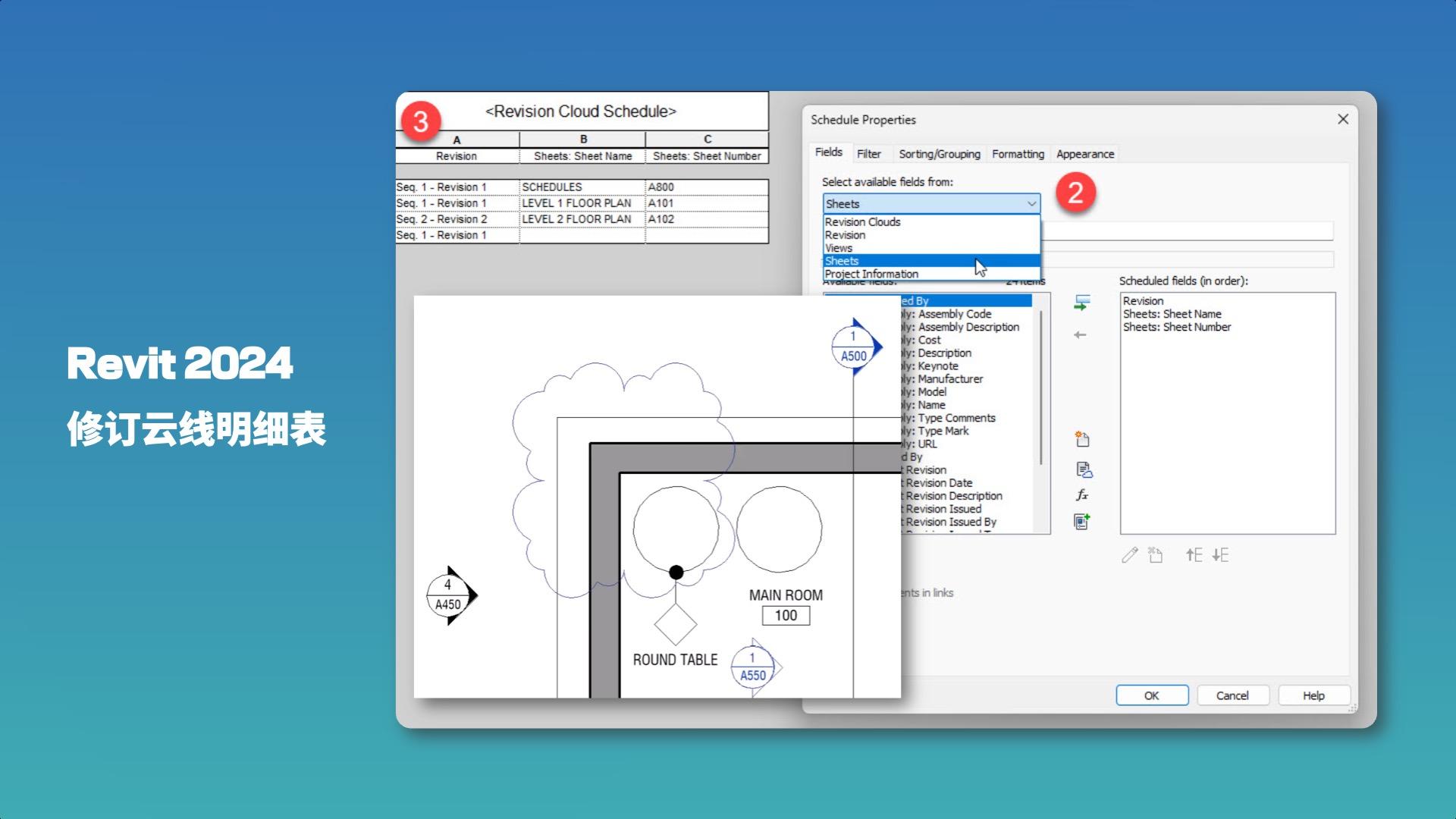1456x819 pixels.
Task: Click the Move parameter up icon
Action: pyautogui.click(x=1194, y=555)
